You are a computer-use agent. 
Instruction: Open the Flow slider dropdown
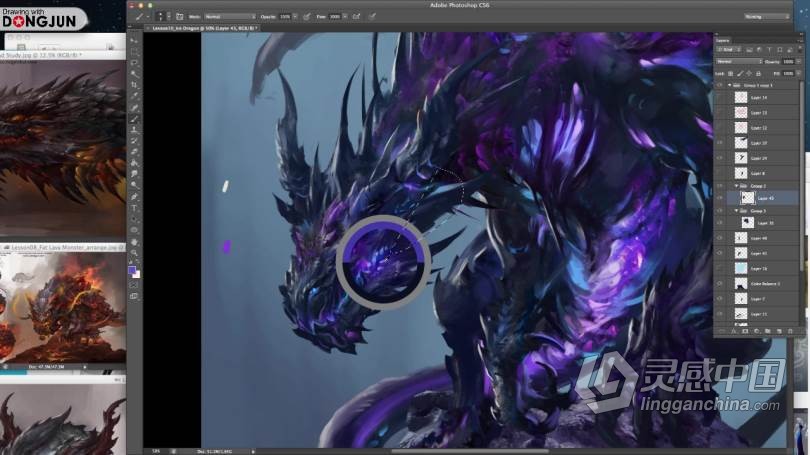click(345, 17)
